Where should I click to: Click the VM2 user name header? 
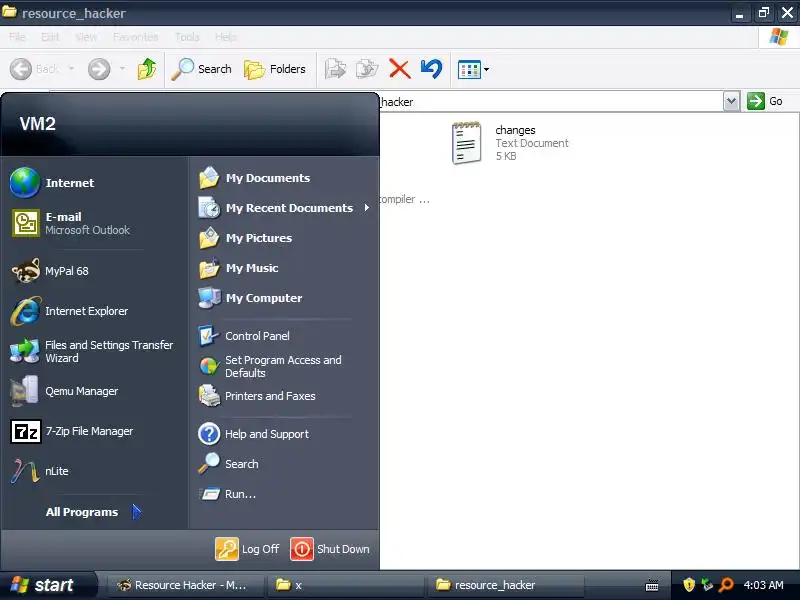point(38,124)
